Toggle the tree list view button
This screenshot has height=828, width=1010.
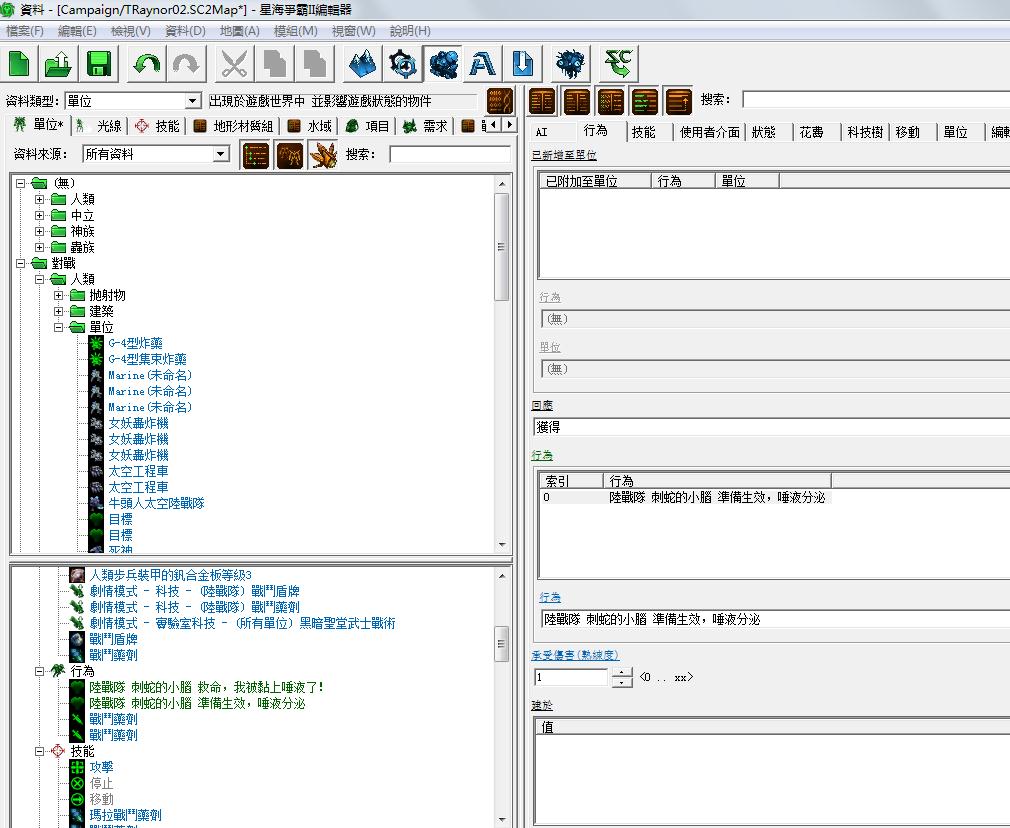click(x=257, y=155)
